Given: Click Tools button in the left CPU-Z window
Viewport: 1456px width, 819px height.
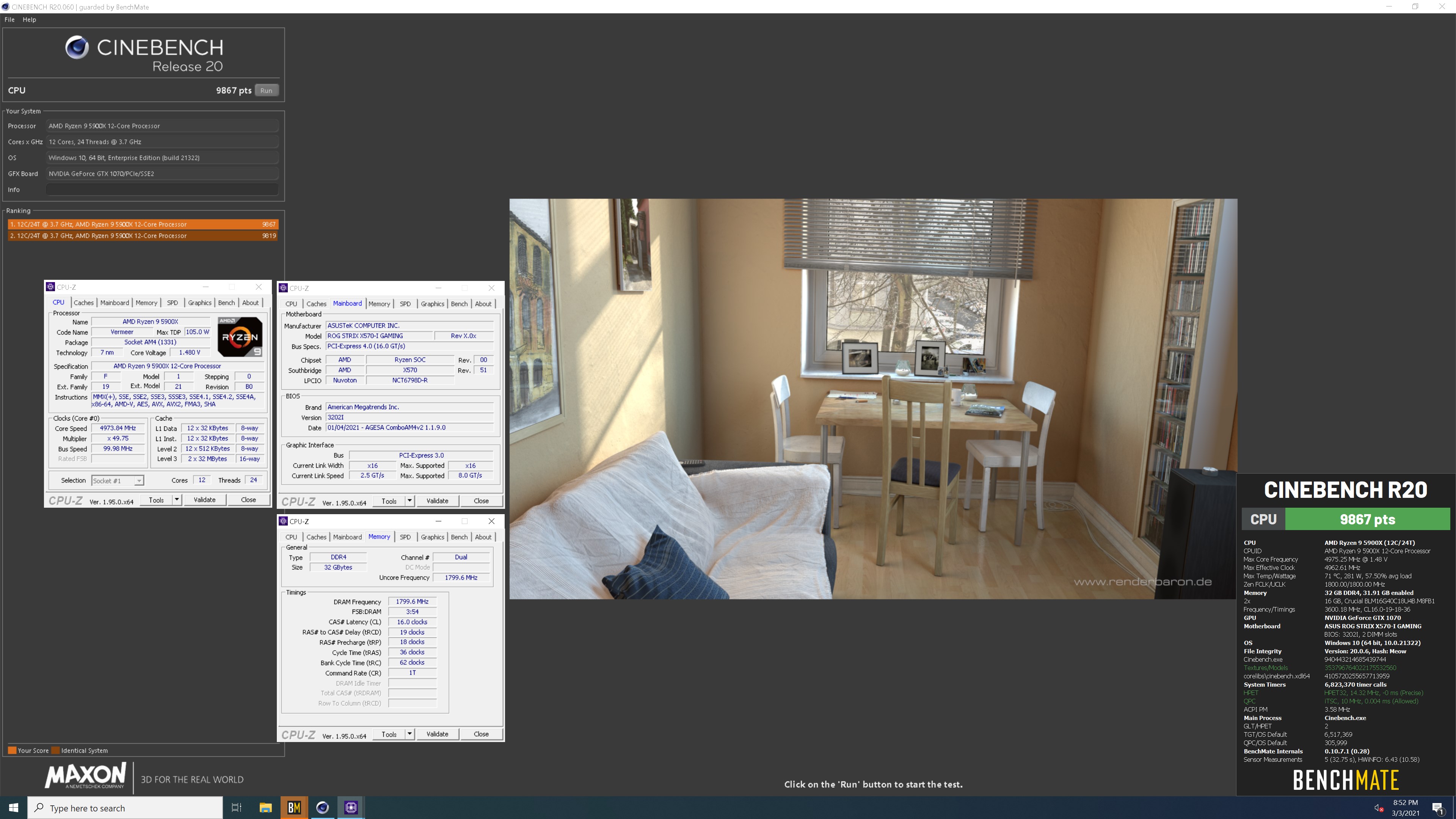Looking at the screenshot, I should tap(157, 500).
